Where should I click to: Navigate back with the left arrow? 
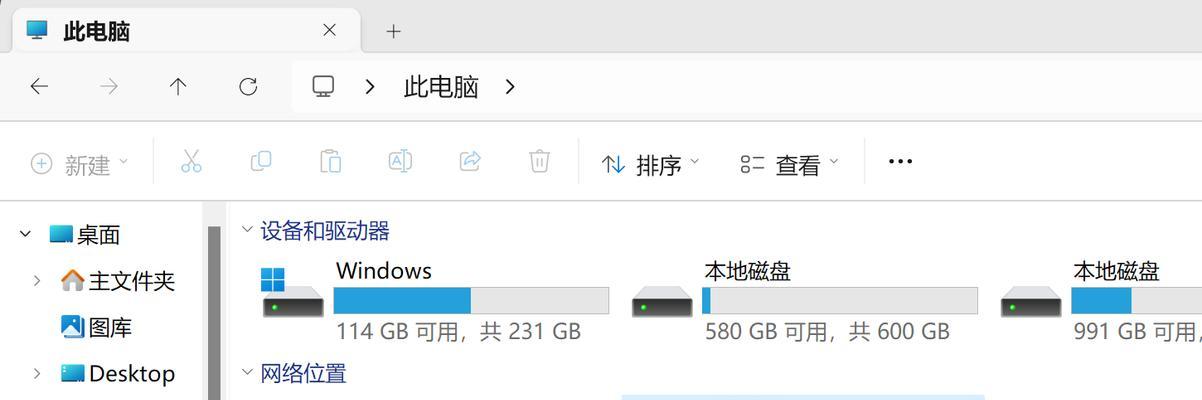click(x=39, y=87)
